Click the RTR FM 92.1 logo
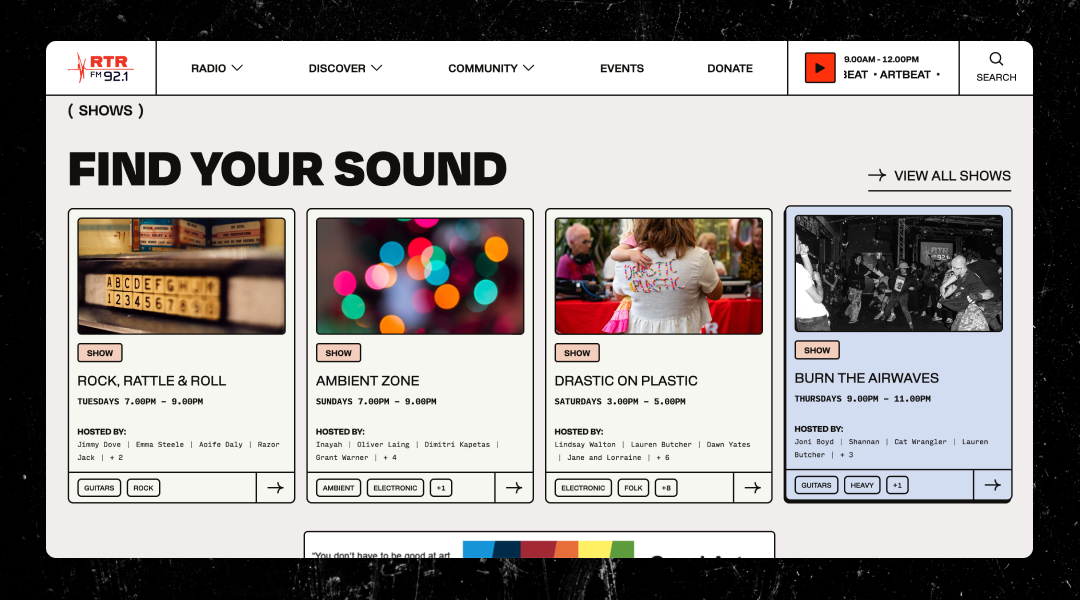 point(101,68)
